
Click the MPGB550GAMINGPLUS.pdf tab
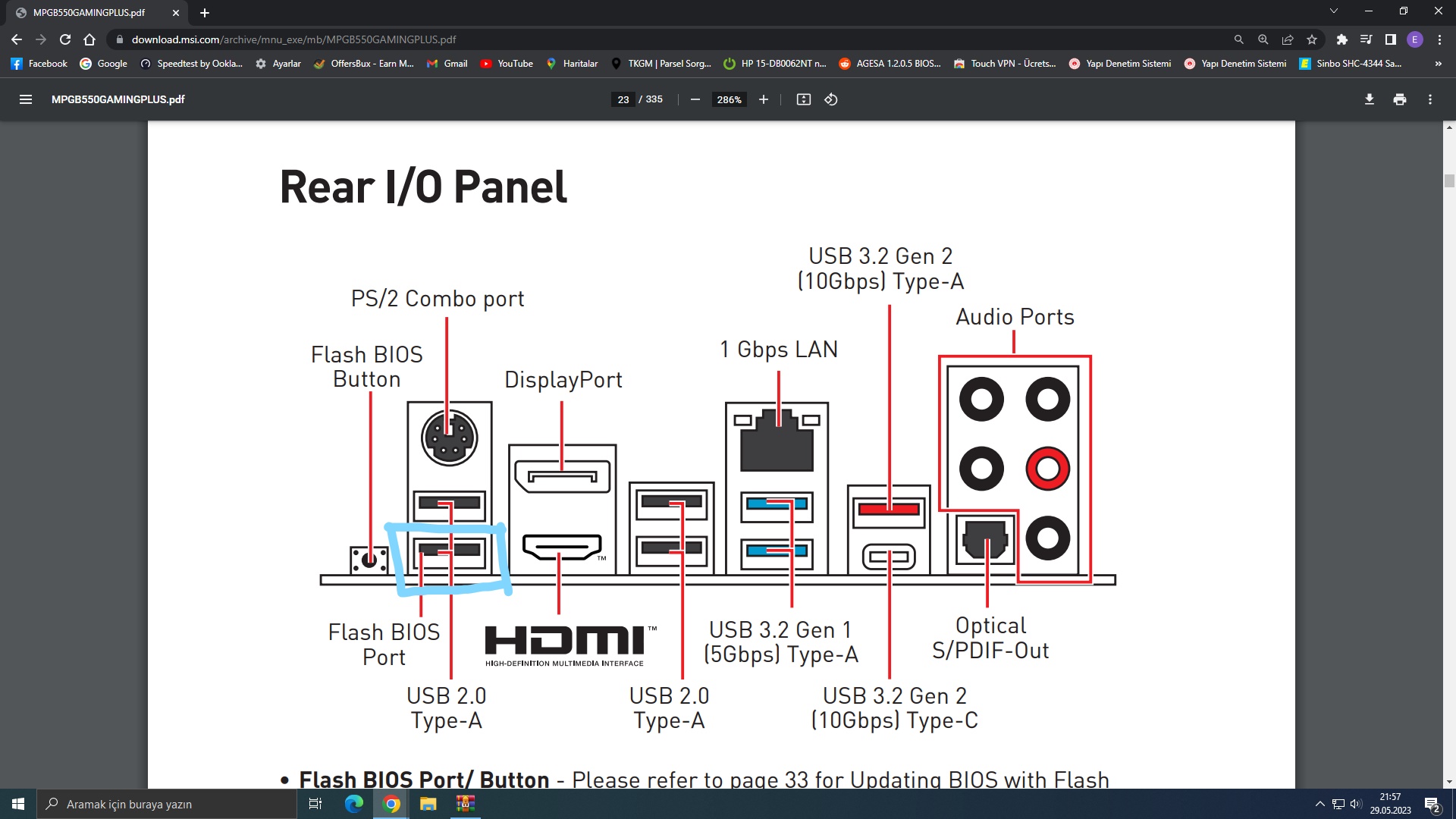tap(89, 12)
